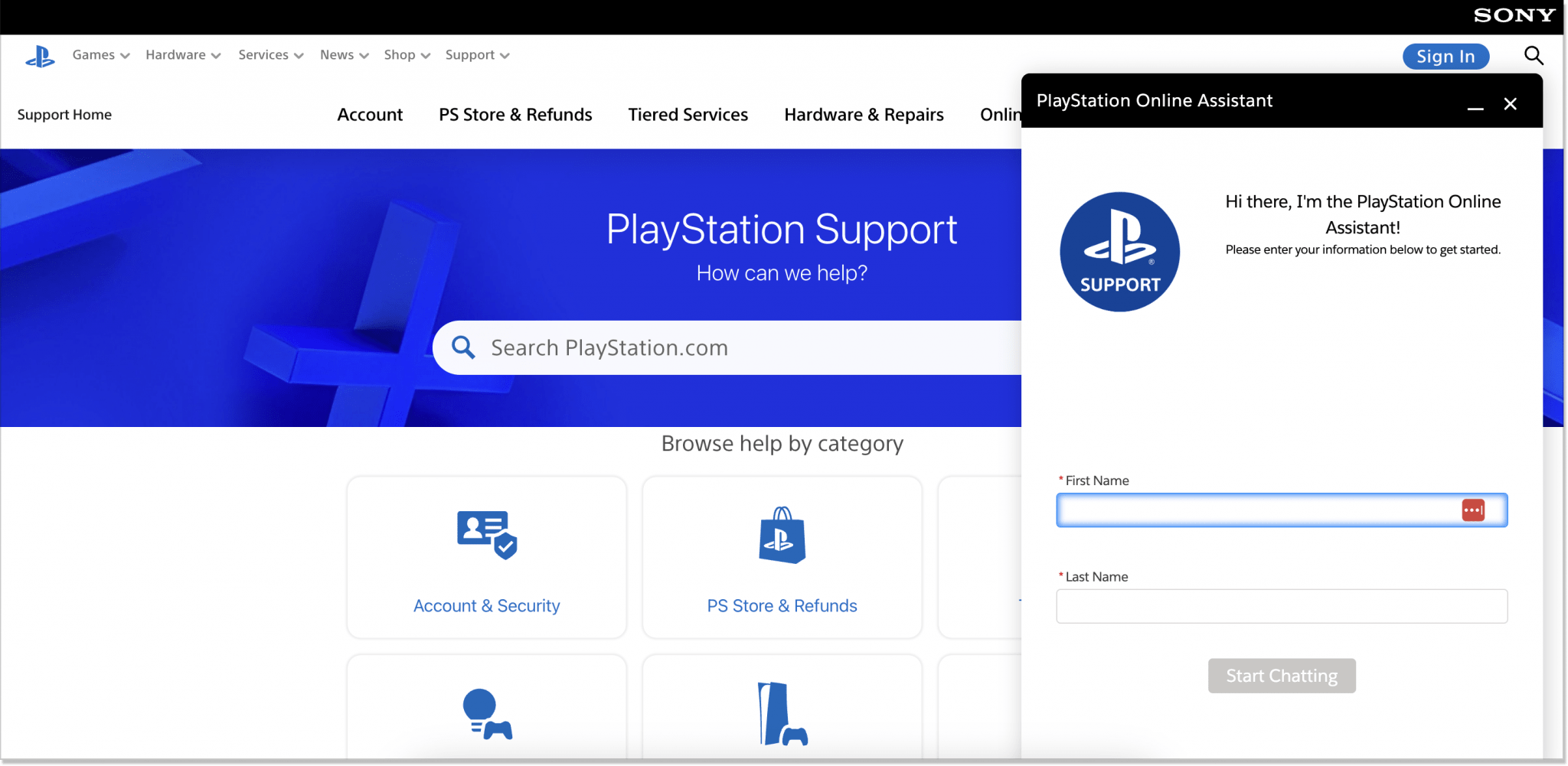Click the Sign In button

tap(1445, 56)
